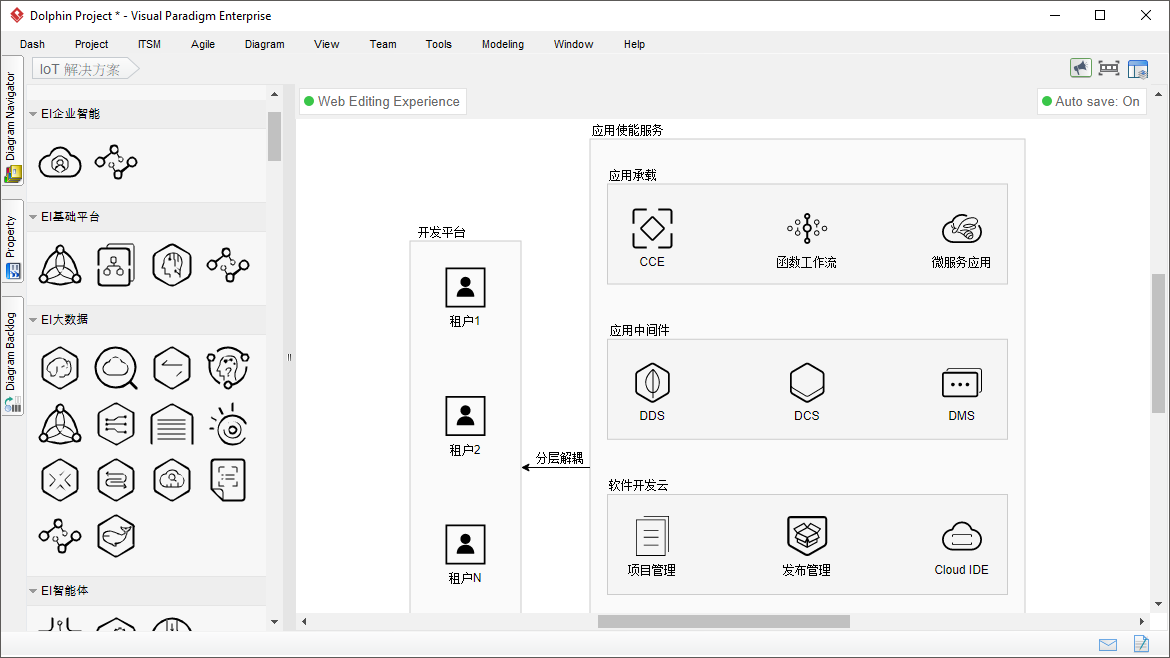Select the 开发平台 container title
This screenshot has width=1170, height=658.
pos(442,233)
